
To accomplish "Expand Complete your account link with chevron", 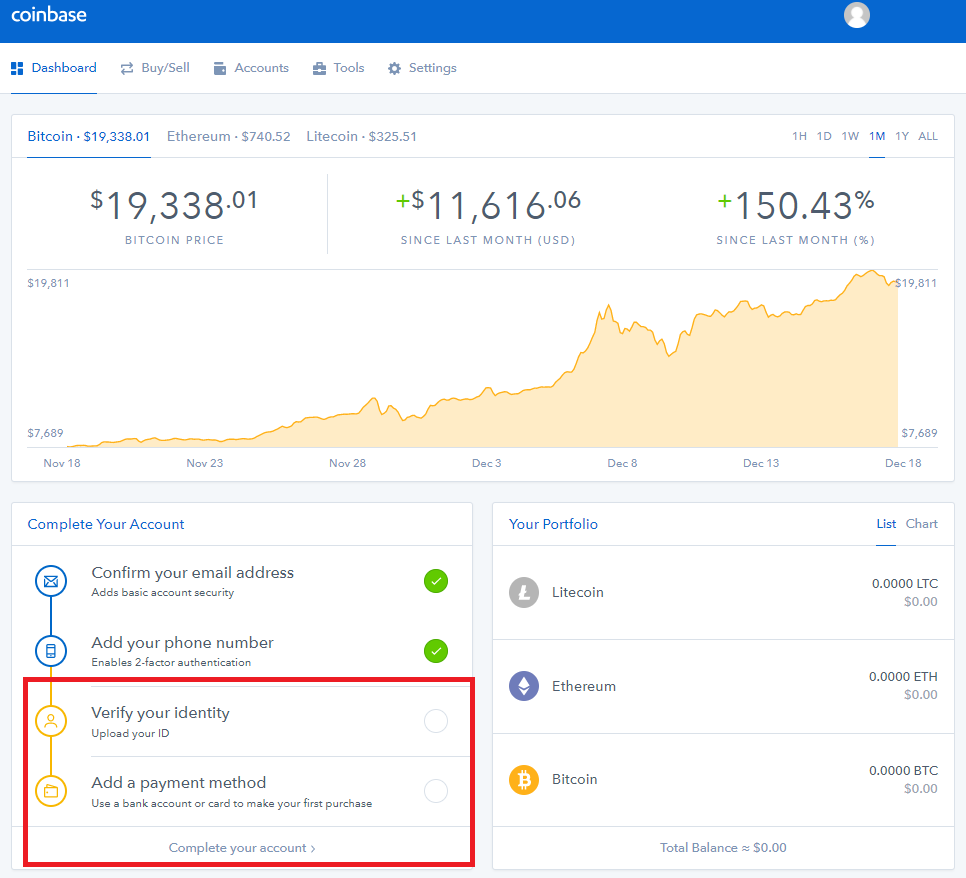I will [242, 848].
